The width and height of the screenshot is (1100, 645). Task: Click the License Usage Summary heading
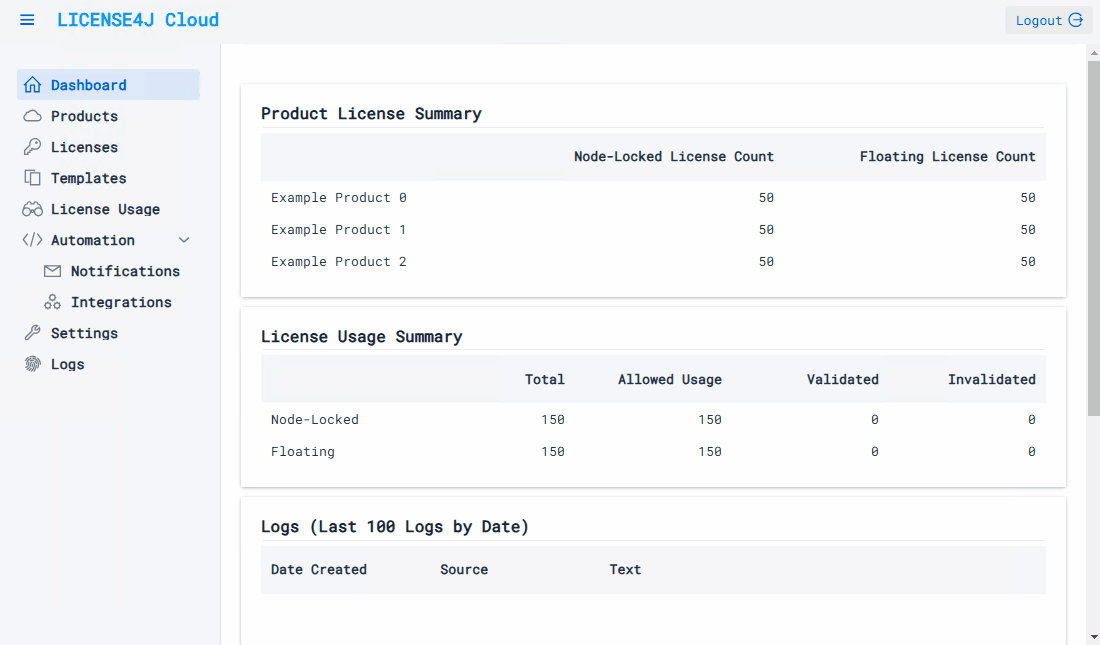361,336
